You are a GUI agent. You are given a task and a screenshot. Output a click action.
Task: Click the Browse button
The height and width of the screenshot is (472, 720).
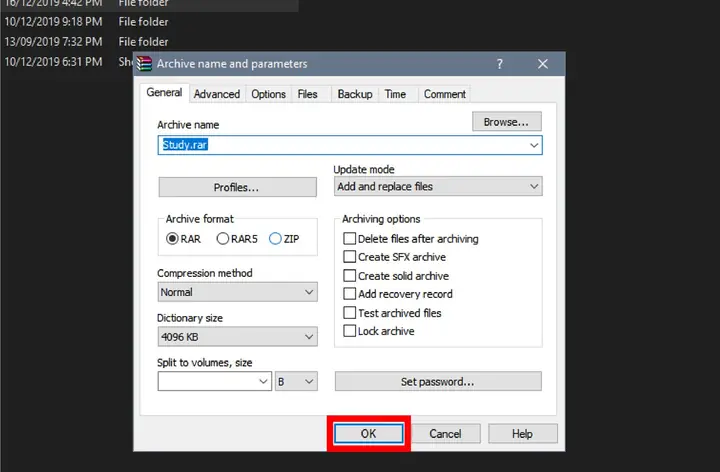pos(506,122)
